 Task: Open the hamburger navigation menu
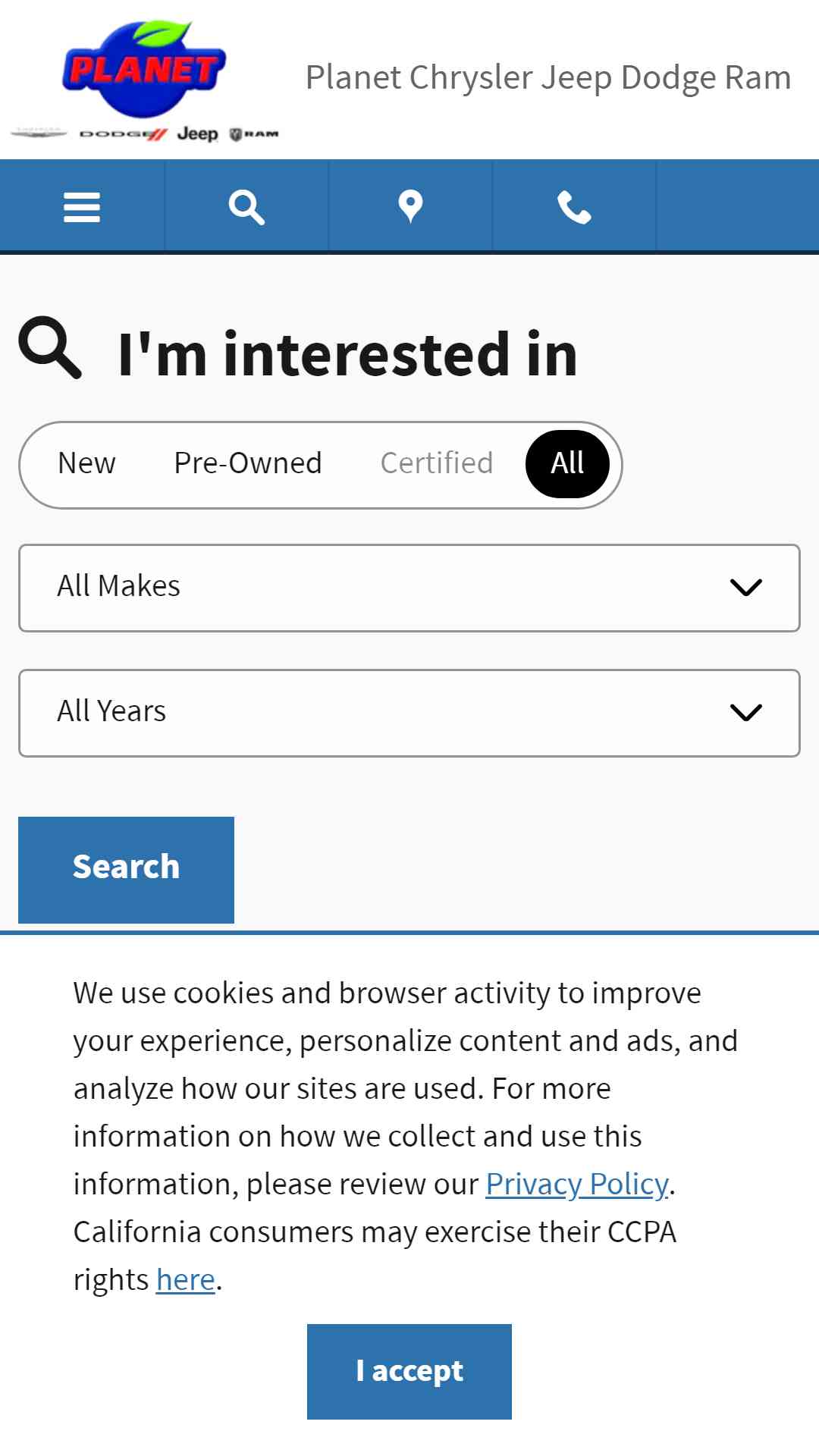(x=82, y=206)
